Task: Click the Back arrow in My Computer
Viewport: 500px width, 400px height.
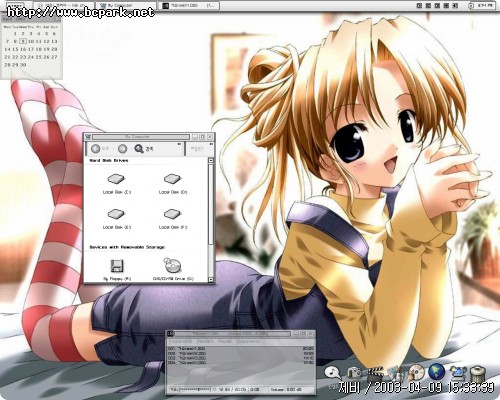Action: pyautogui.click(x=96, y=149)
